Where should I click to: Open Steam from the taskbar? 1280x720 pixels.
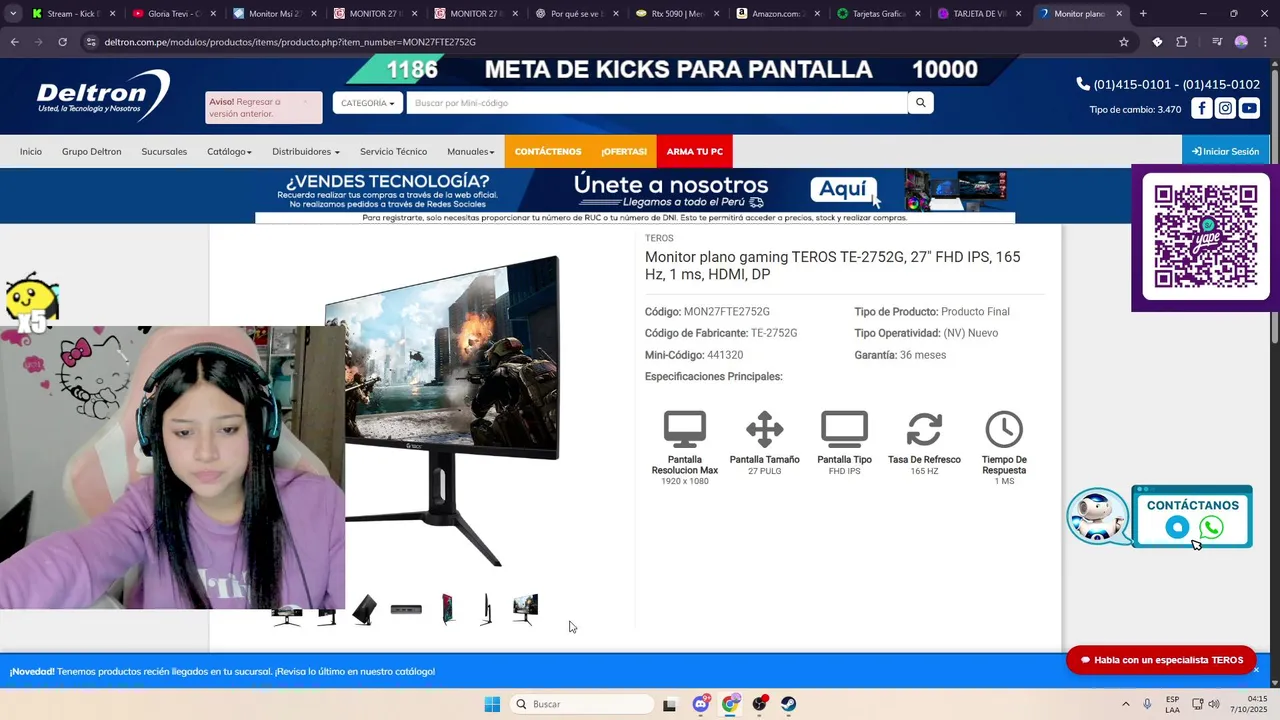point(789,704)
